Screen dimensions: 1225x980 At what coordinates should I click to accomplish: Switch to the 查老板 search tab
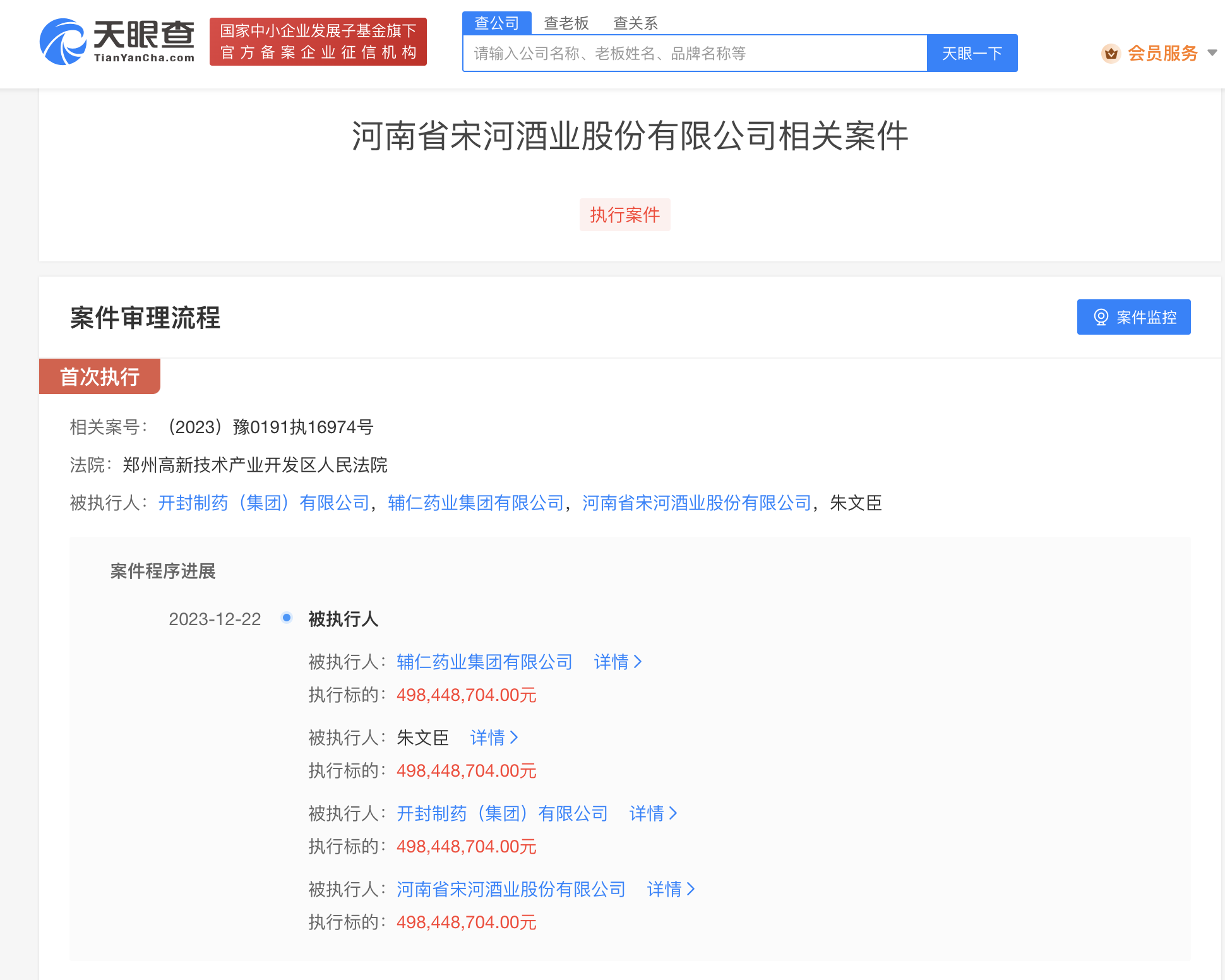pos(566,23)
